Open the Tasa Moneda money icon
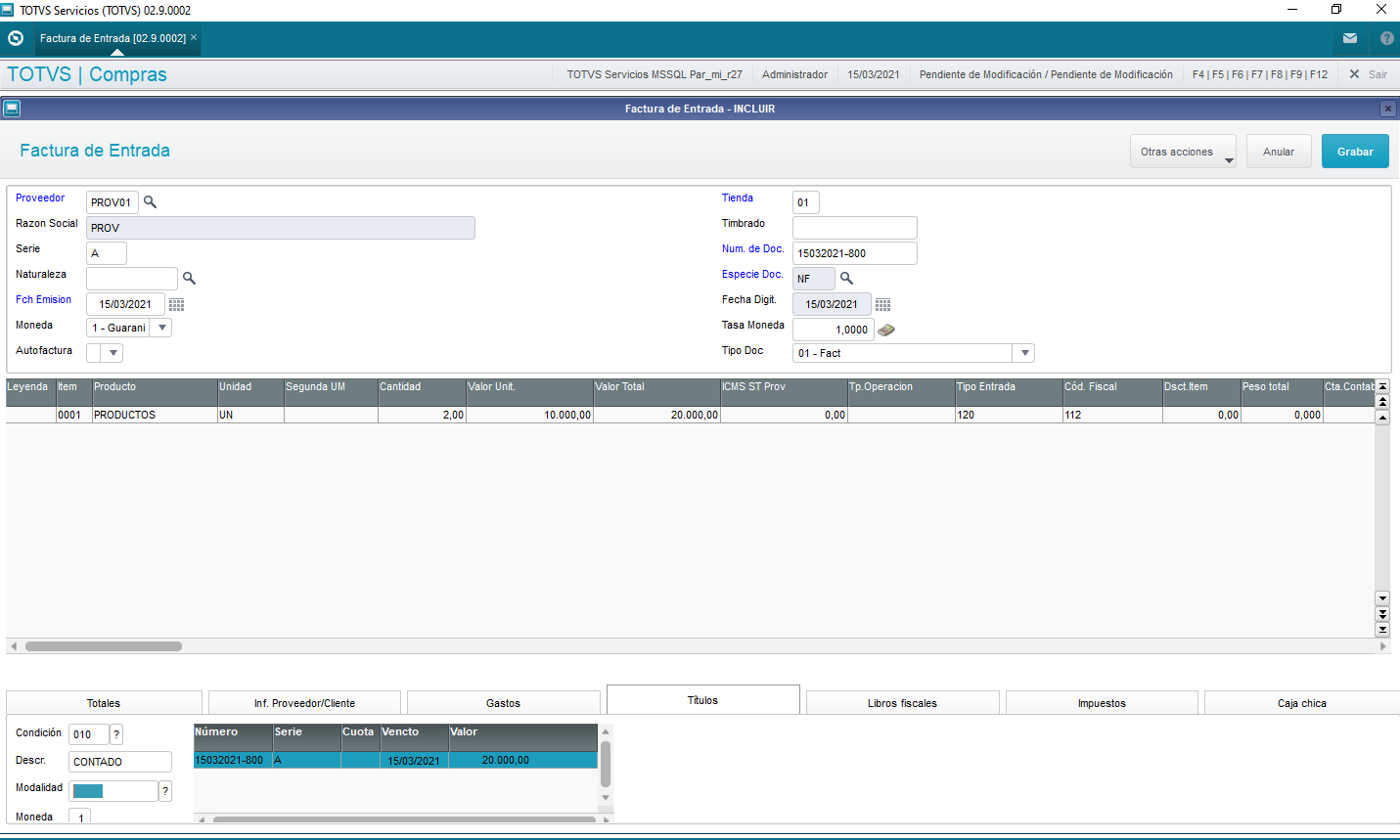 click(x=886, y=331)
